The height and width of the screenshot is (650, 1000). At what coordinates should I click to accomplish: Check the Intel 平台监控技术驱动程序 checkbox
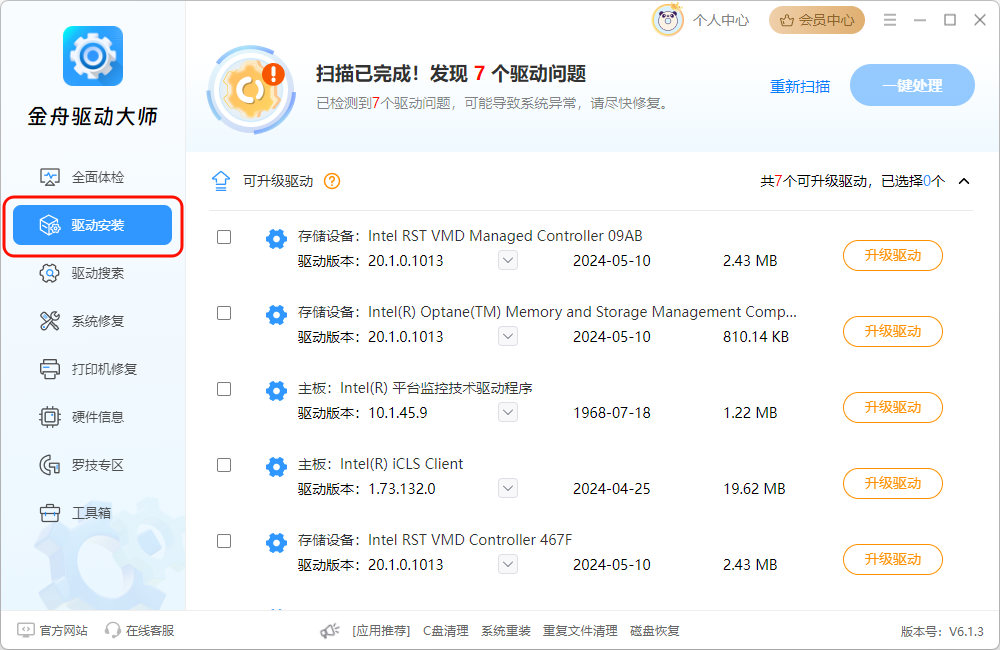click(224, 389)
